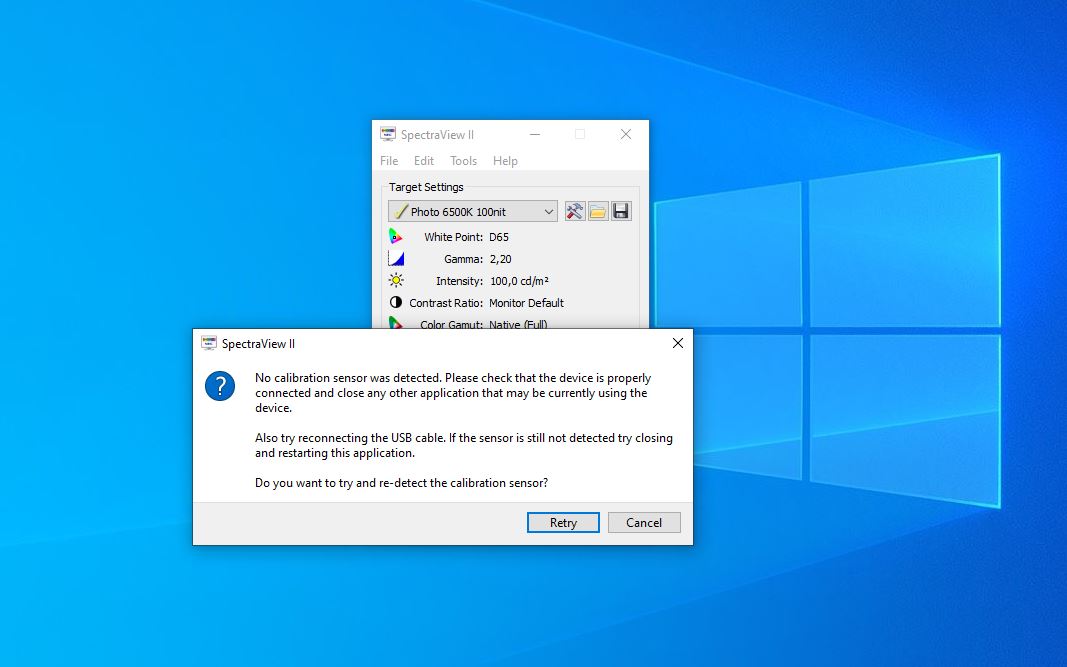Click the open target folder icon
The height and width of the screenshot is (667, 1067).
click(598, 211)
